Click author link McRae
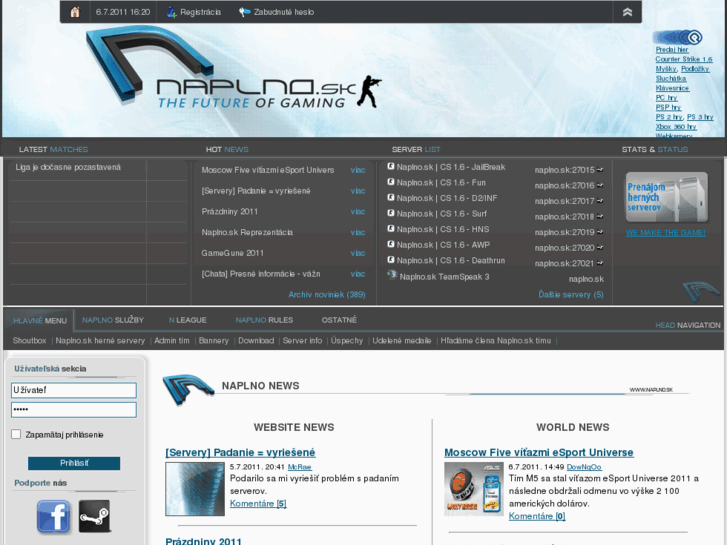 (300, 467)
